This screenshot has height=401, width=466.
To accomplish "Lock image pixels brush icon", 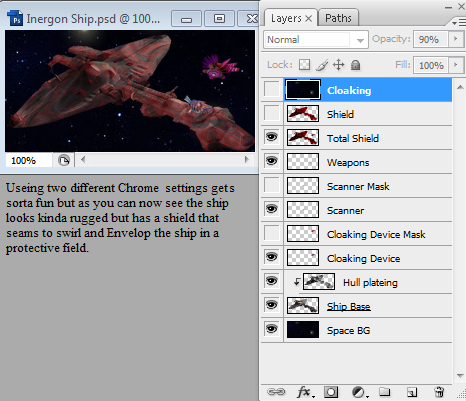I will [x=322, y=65].
